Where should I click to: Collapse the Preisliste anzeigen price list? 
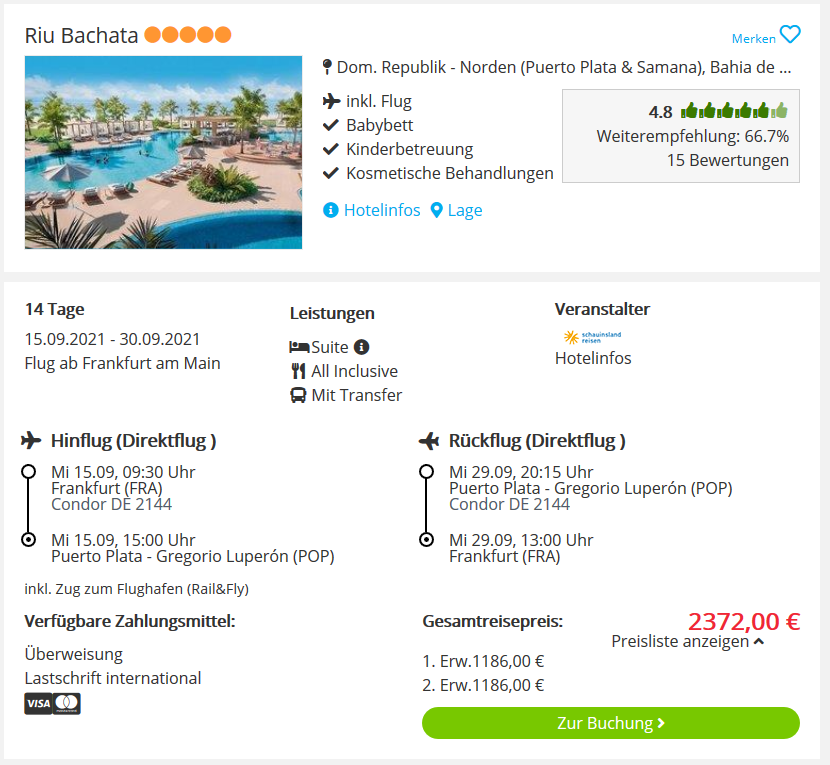[x=688, y=642]
